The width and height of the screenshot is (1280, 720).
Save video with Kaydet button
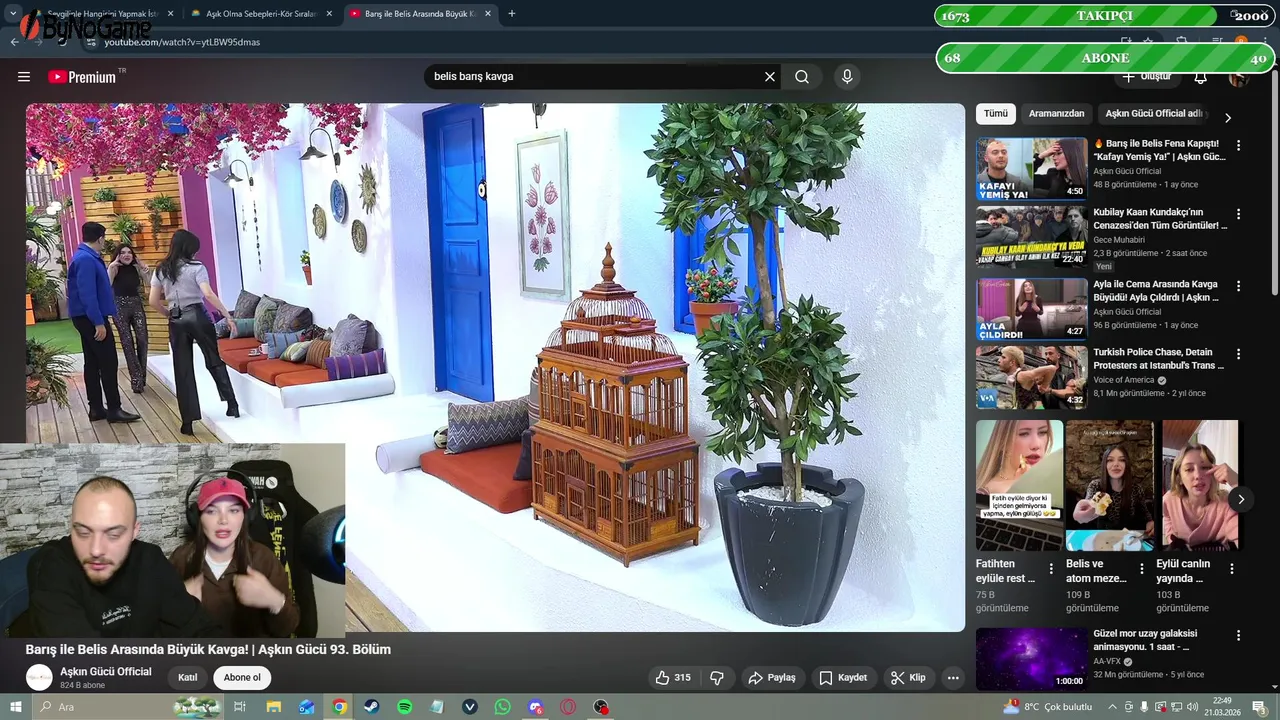(x=843, y=678)
